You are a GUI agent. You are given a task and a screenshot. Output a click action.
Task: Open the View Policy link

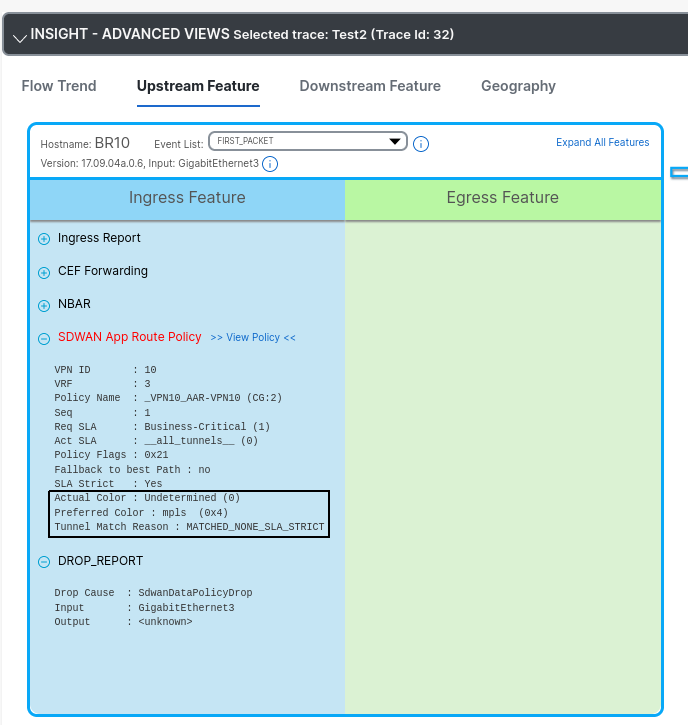pos(253,338)
